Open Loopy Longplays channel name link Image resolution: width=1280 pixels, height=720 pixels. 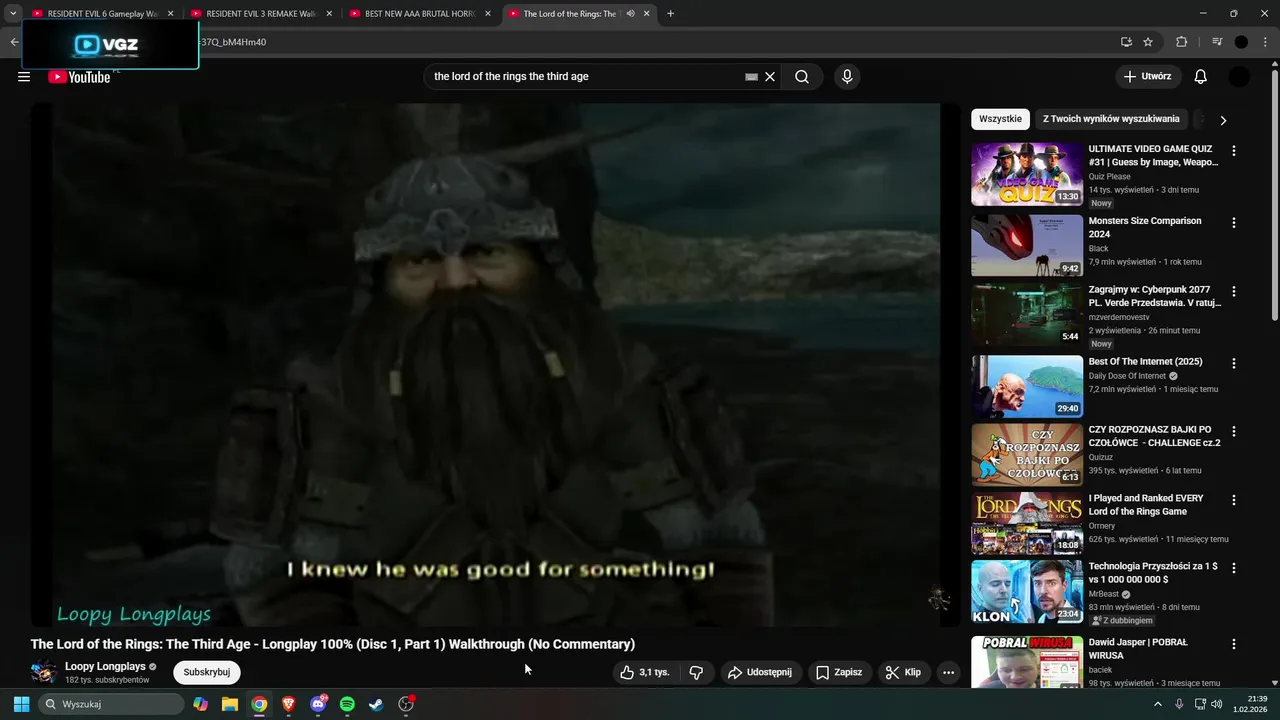click(105, 666)
